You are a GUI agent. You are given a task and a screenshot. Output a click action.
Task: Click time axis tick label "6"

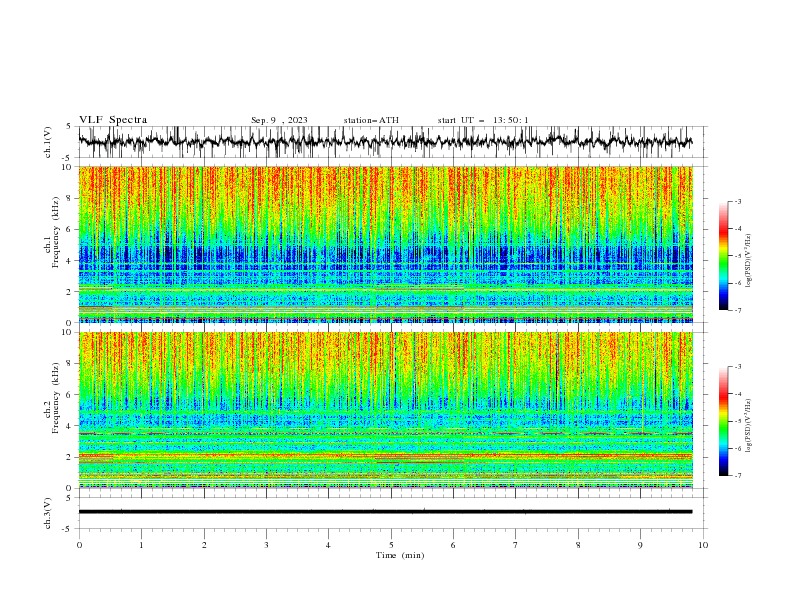453,545
